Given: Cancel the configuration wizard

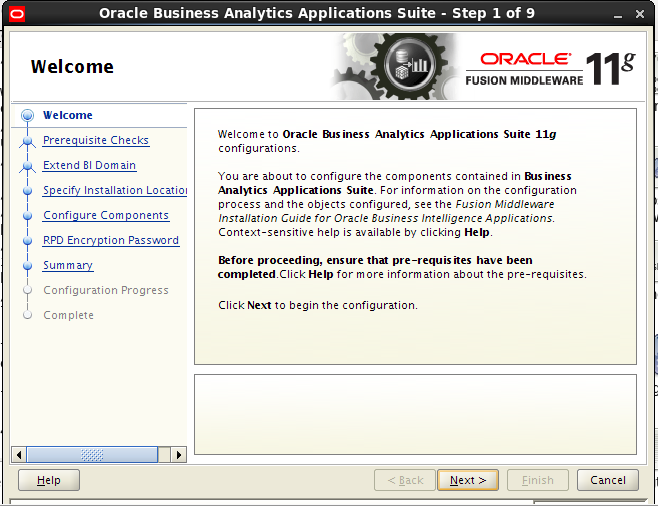Looking at the screenshot, I should pos(608,480).
